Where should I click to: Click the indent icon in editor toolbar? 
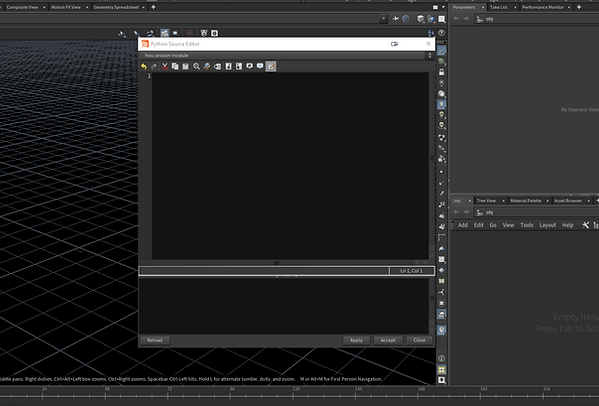point(228,66)
